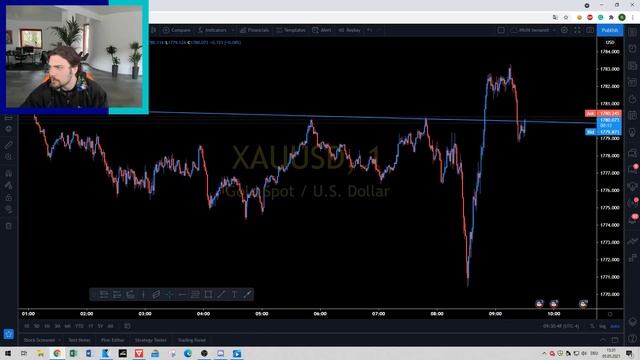Open Excel from the taskbar

coord(73,353)
